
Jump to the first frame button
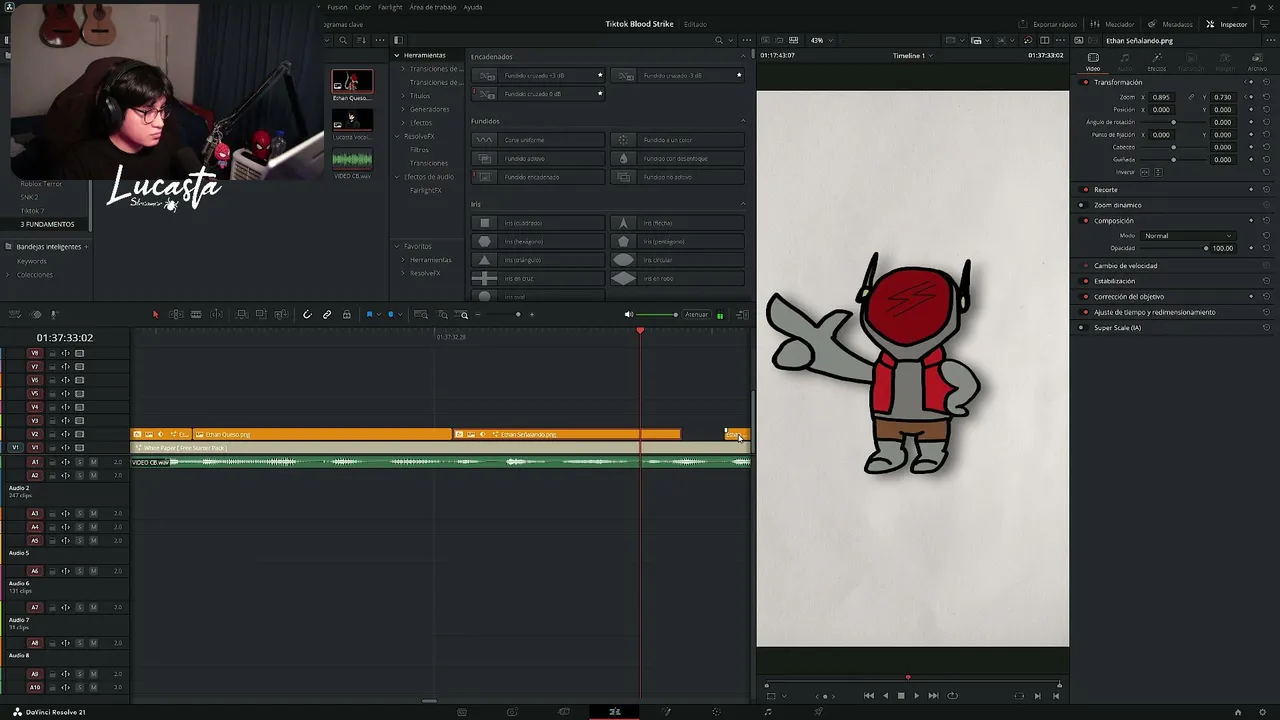click(x=869, y=696)
